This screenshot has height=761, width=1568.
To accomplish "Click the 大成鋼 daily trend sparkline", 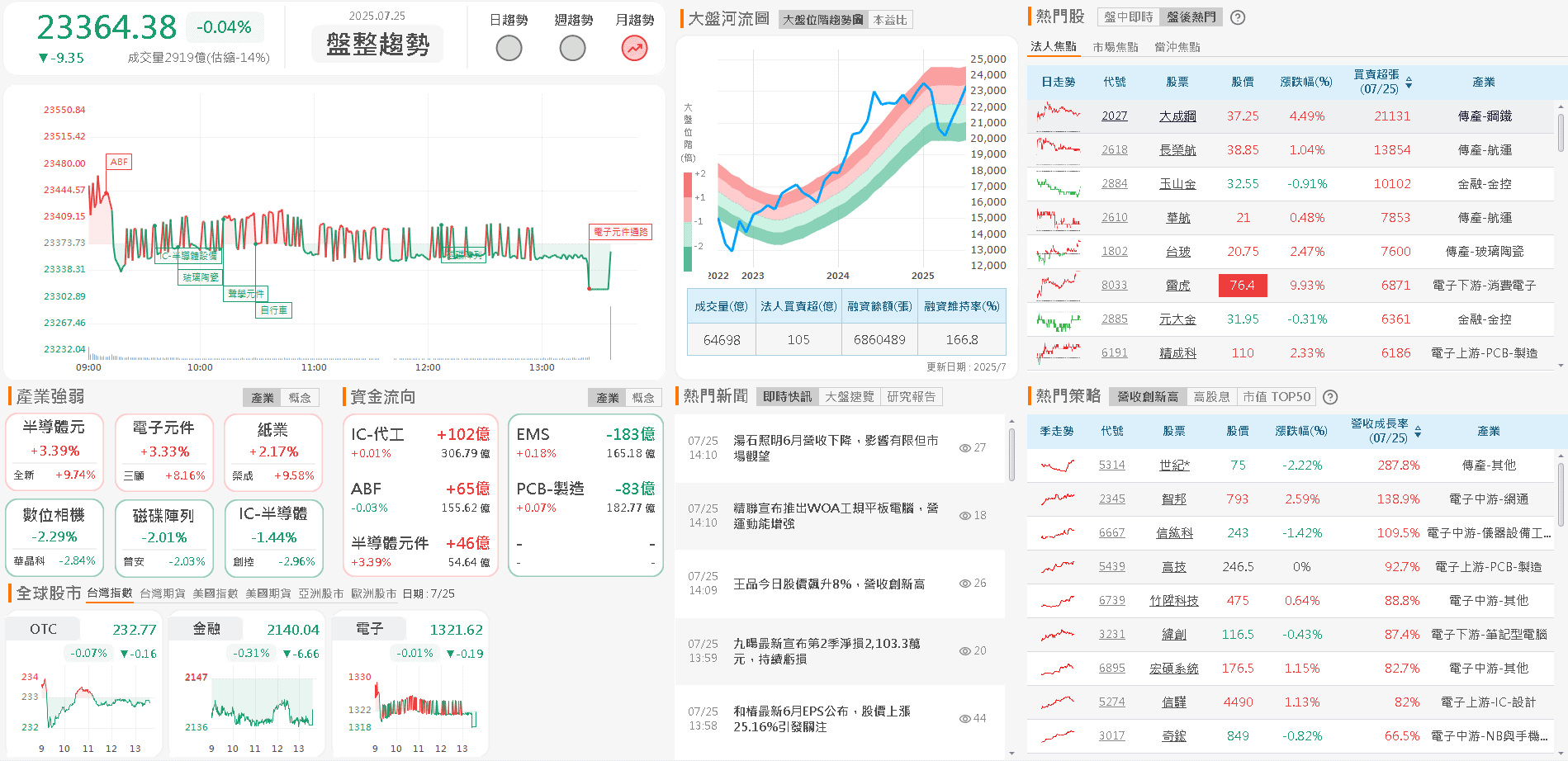I will coord(1059,116).
